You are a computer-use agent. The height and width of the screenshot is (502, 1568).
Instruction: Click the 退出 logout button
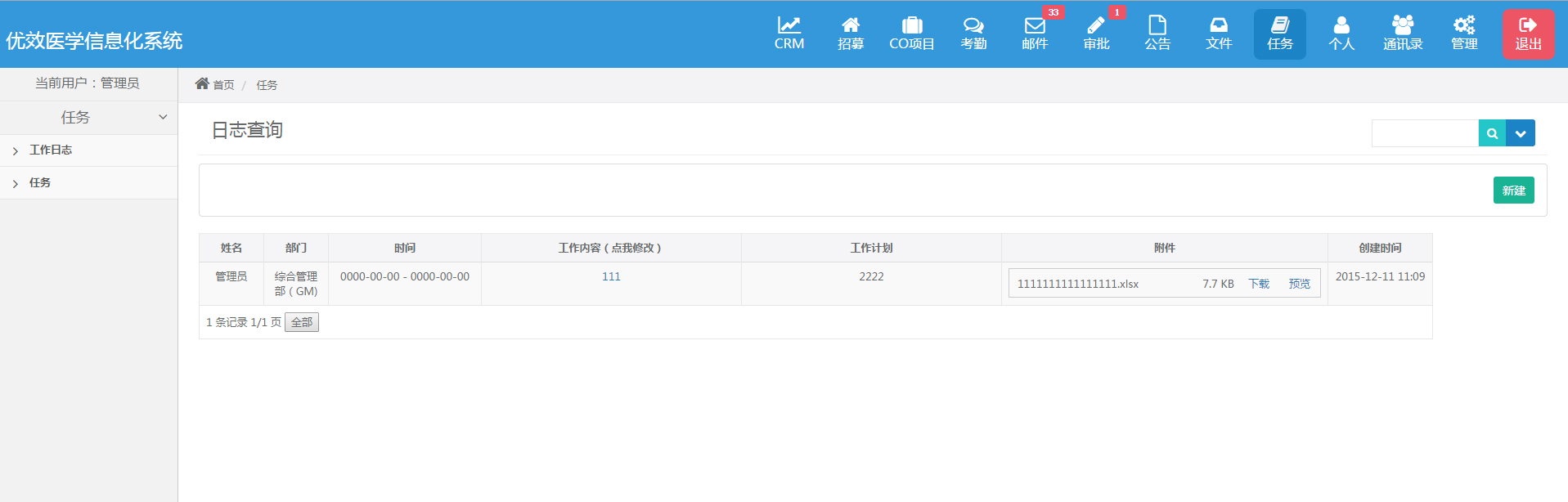pyautogui.click(x=1528, y=34)
